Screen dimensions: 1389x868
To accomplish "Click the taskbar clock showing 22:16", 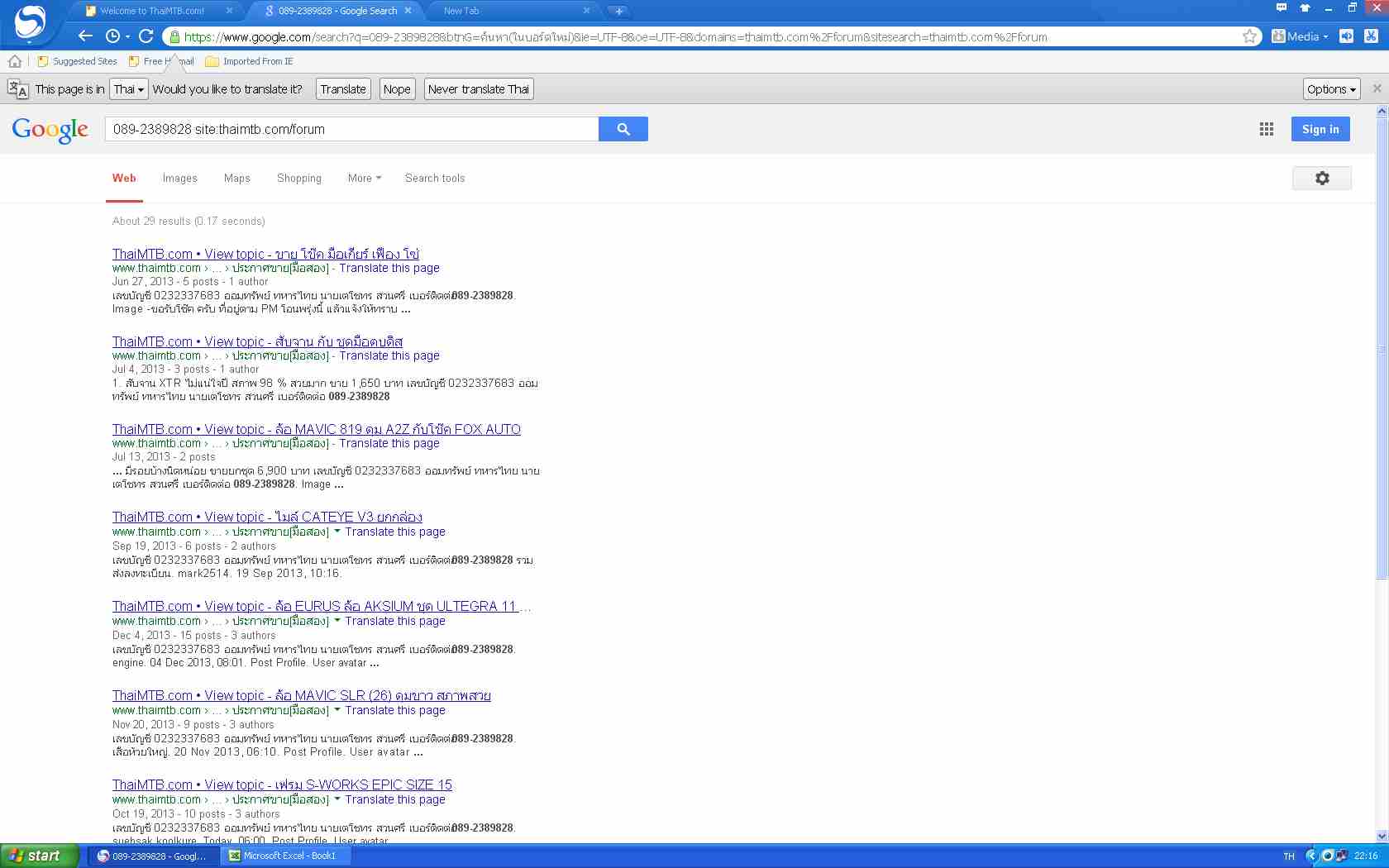I will pos(1366,856).
